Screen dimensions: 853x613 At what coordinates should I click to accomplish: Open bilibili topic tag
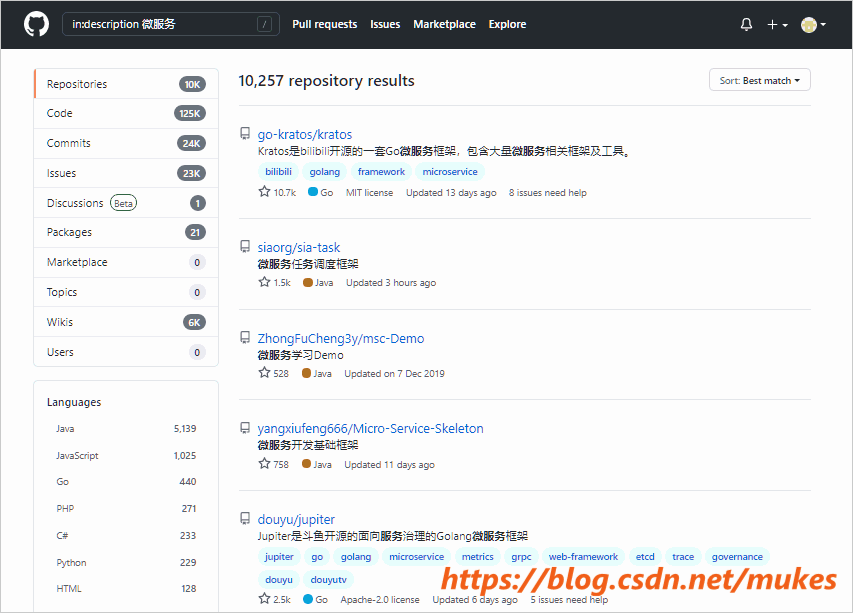pos(279,171)
